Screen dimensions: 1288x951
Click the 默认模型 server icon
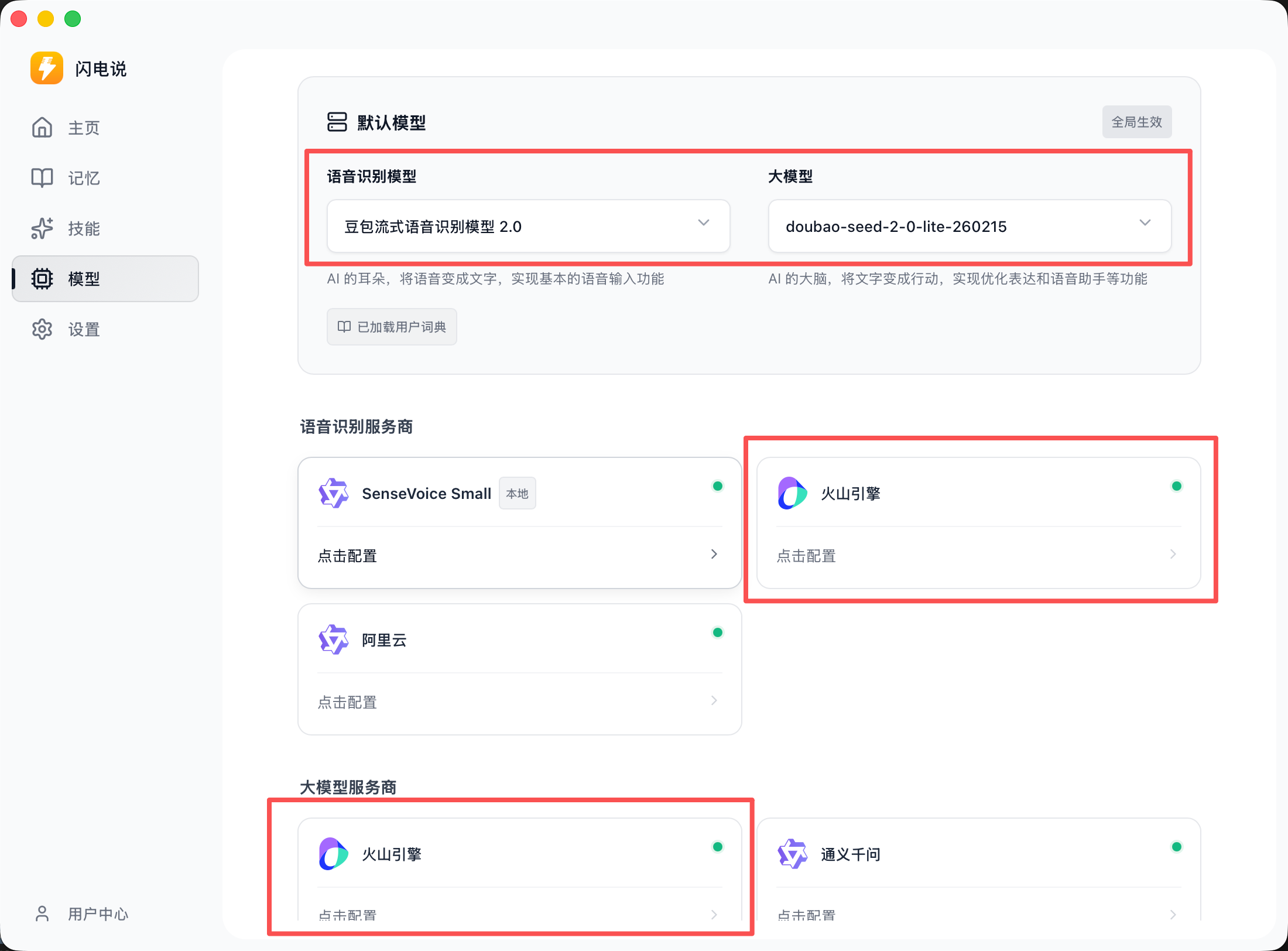click(337, 122)
